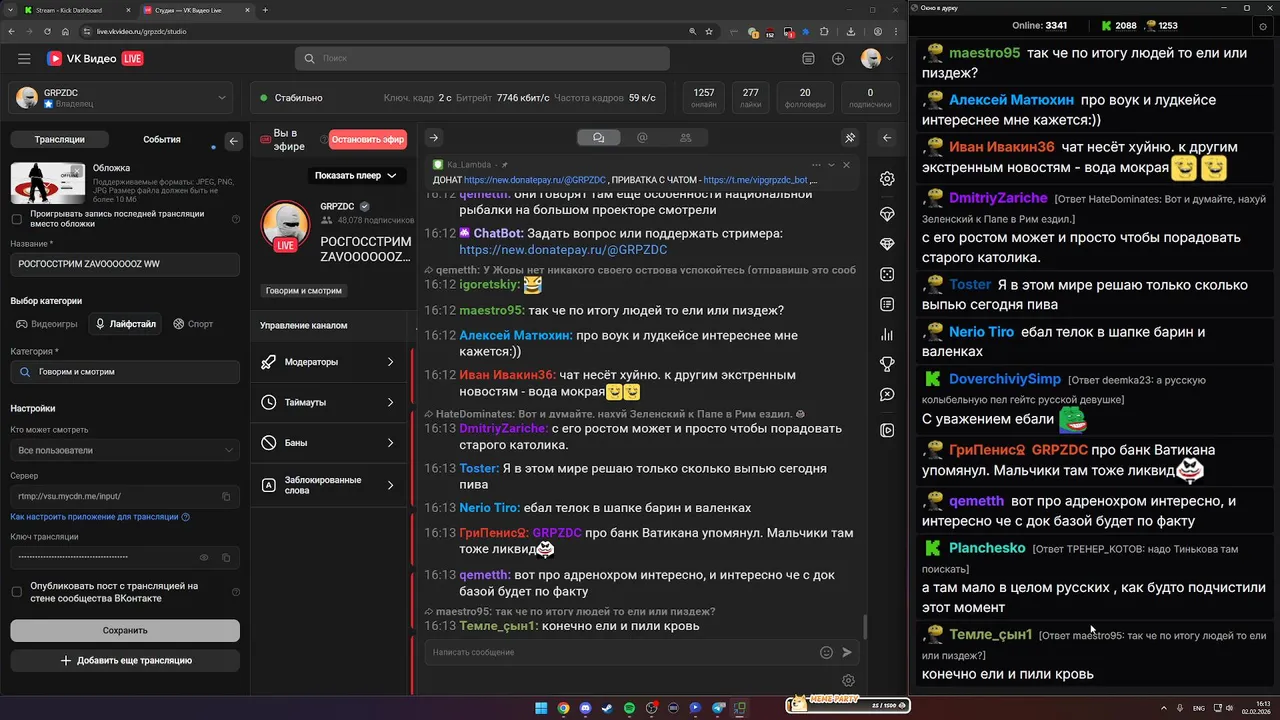Select the Спорт category tab
Image resolution: width=1280 pixels, height=720 pixels.
[193, 324]
